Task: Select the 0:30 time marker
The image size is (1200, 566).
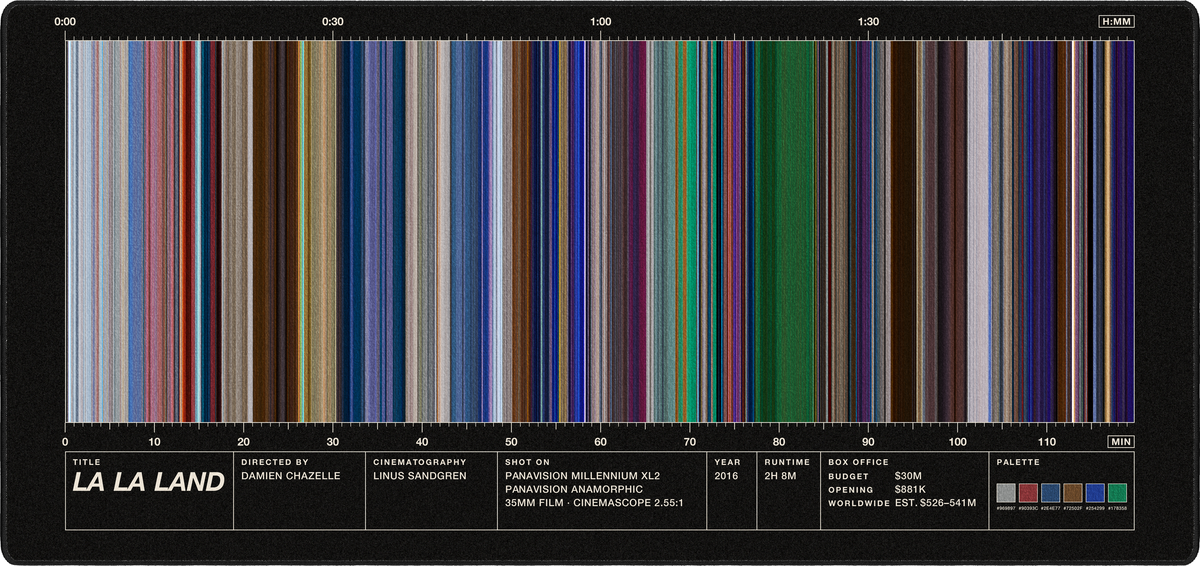Action: (333, 21)
